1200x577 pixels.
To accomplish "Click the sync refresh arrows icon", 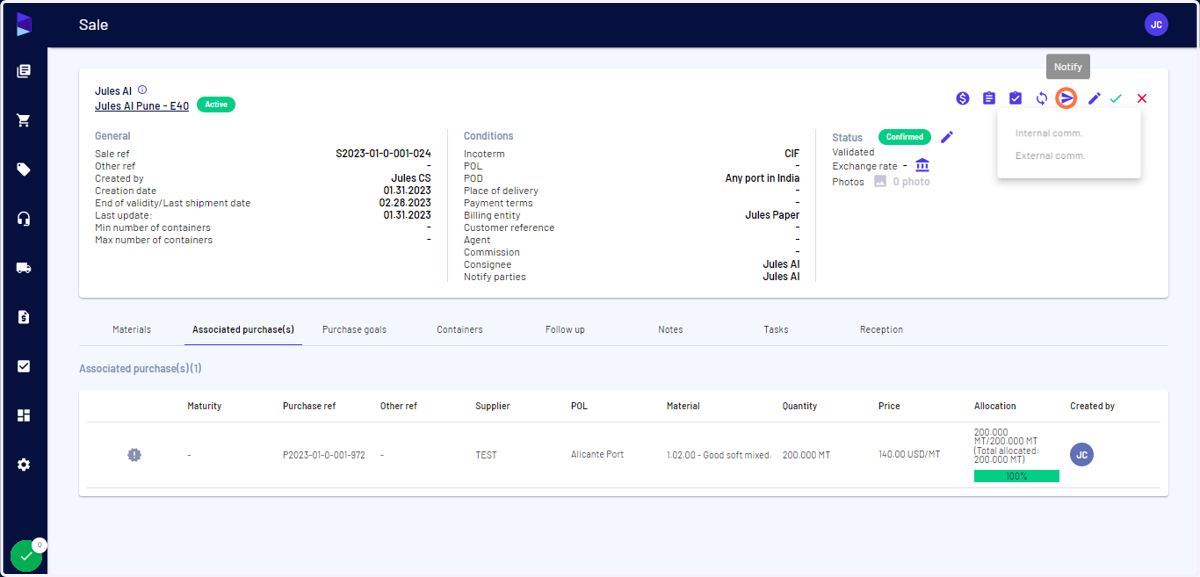I will tap(1041, 98).
